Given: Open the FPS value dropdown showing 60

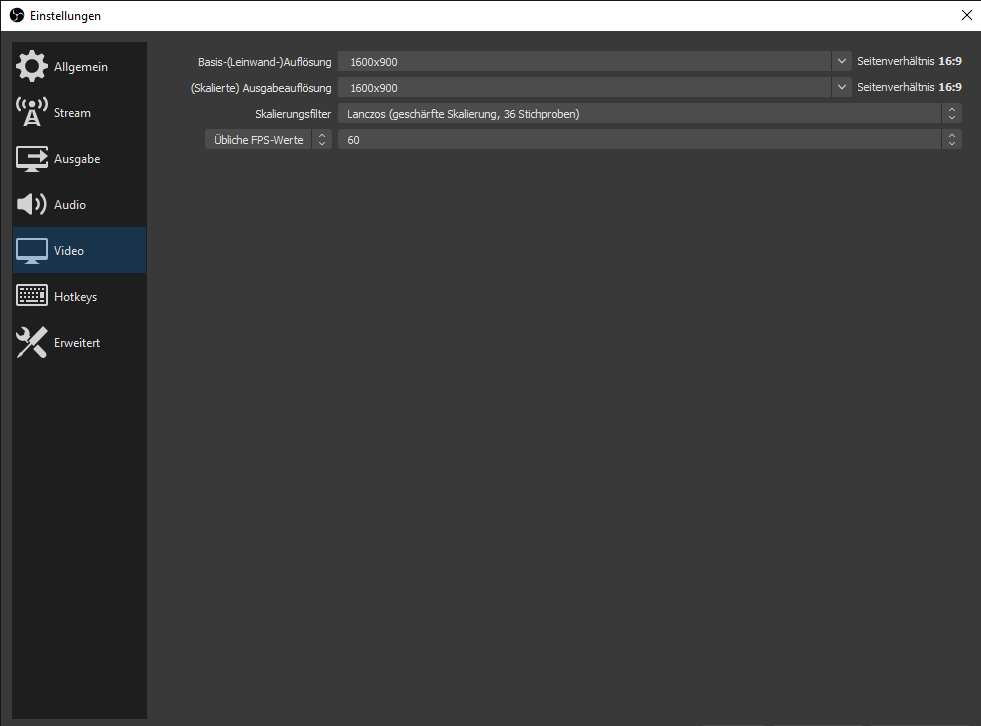Looking at the screenshot, I should 649,140.
